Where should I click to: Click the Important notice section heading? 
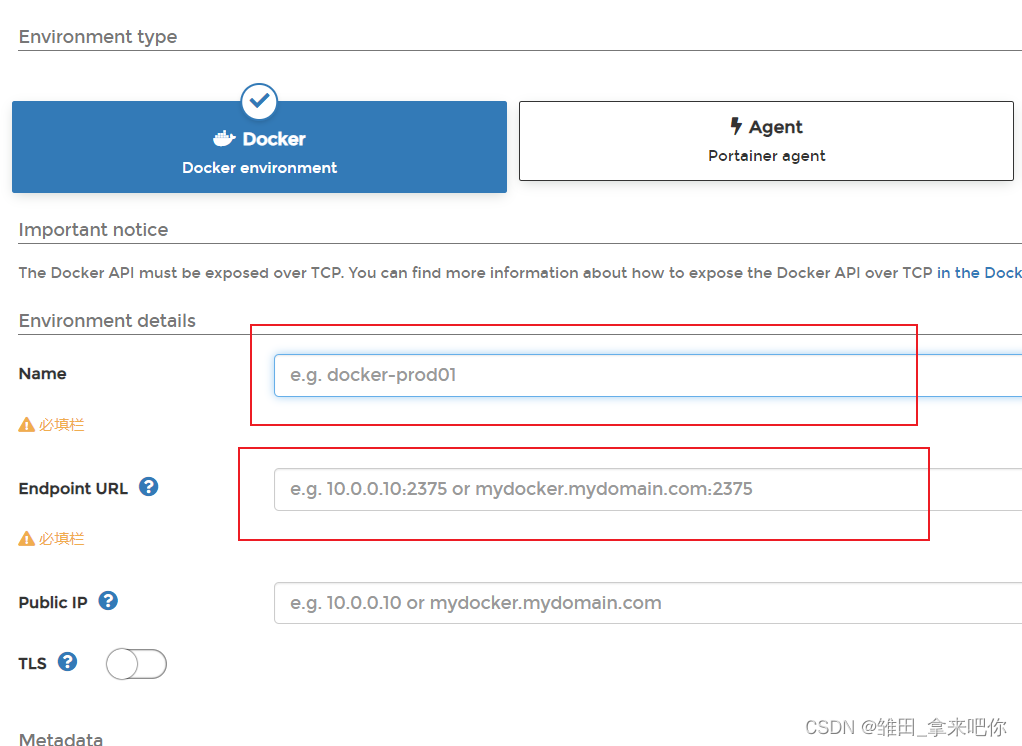tap(93, 229)
